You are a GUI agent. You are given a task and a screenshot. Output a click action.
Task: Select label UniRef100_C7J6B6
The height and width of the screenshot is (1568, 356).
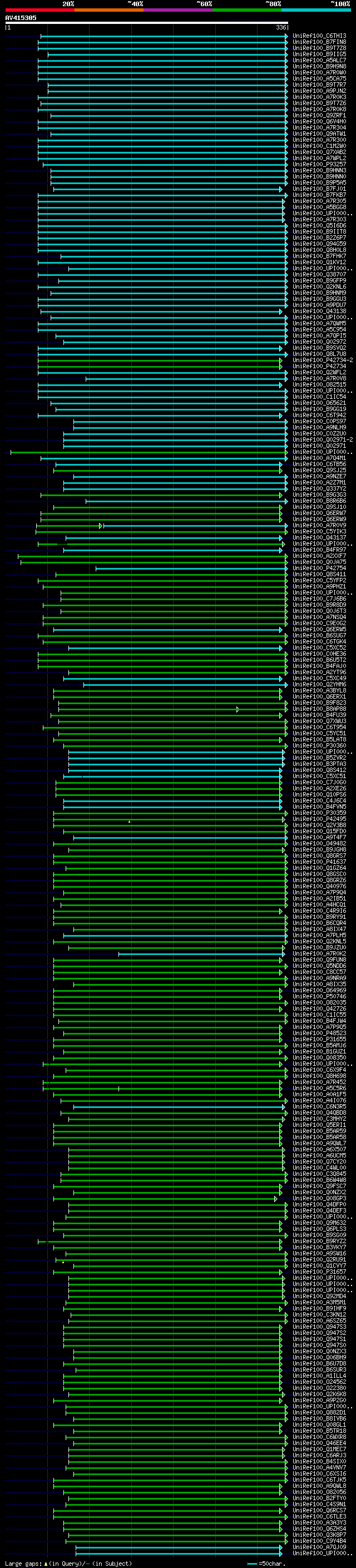(319, 598)
